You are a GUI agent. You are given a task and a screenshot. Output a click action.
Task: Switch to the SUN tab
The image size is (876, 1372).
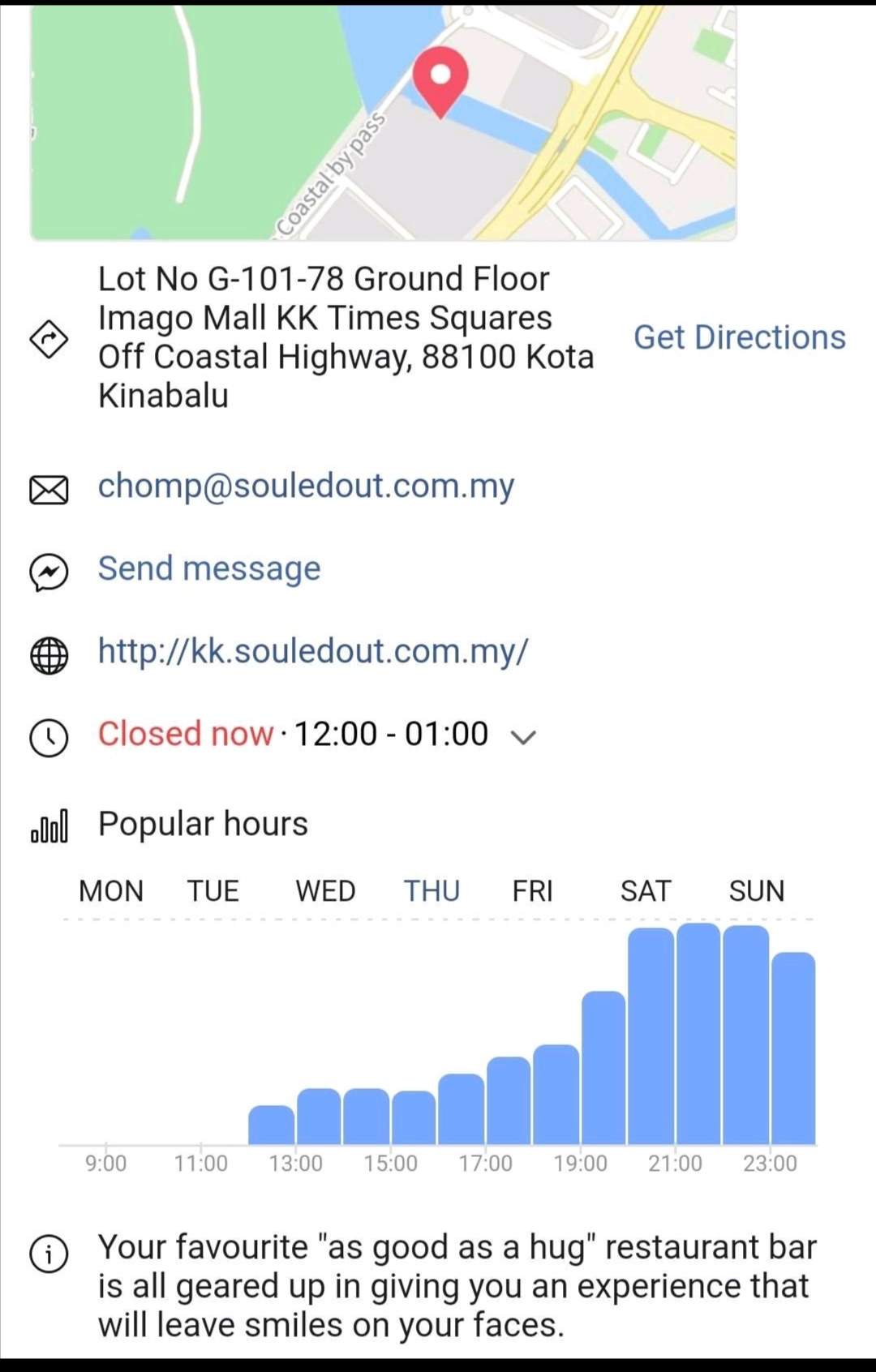pos(757,891)
